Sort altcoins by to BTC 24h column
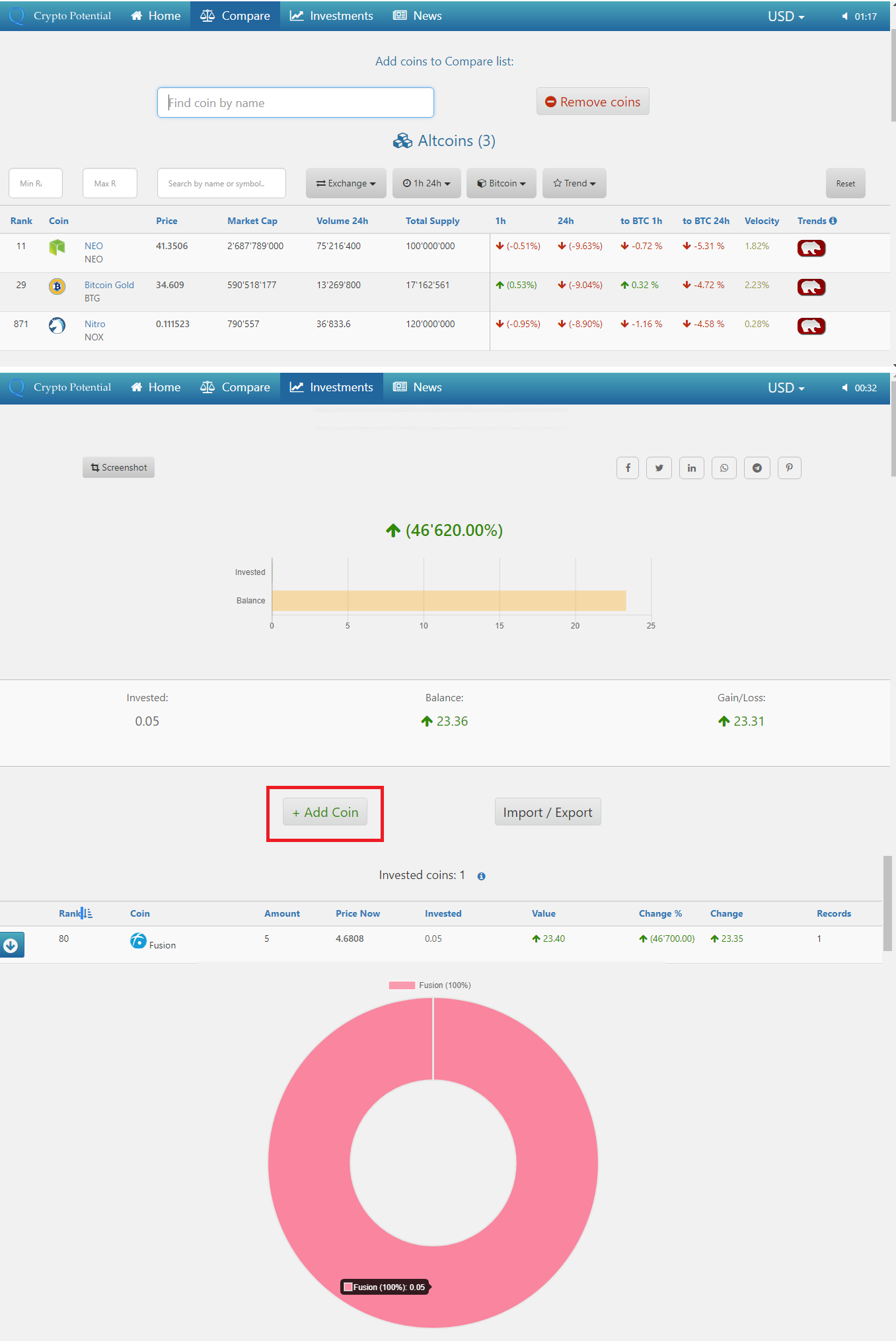 click(x=706, y=221)
